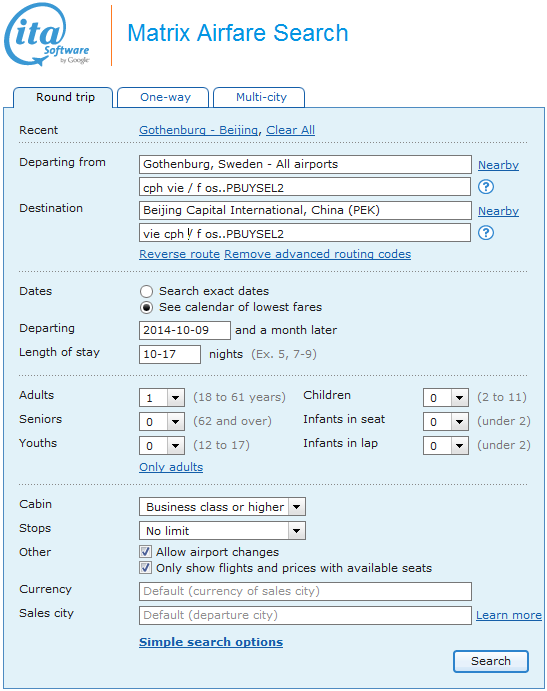The height and width of the screenshot is (691, 547).
Task: Switch to the One-way tab
Action: [163, 97]
